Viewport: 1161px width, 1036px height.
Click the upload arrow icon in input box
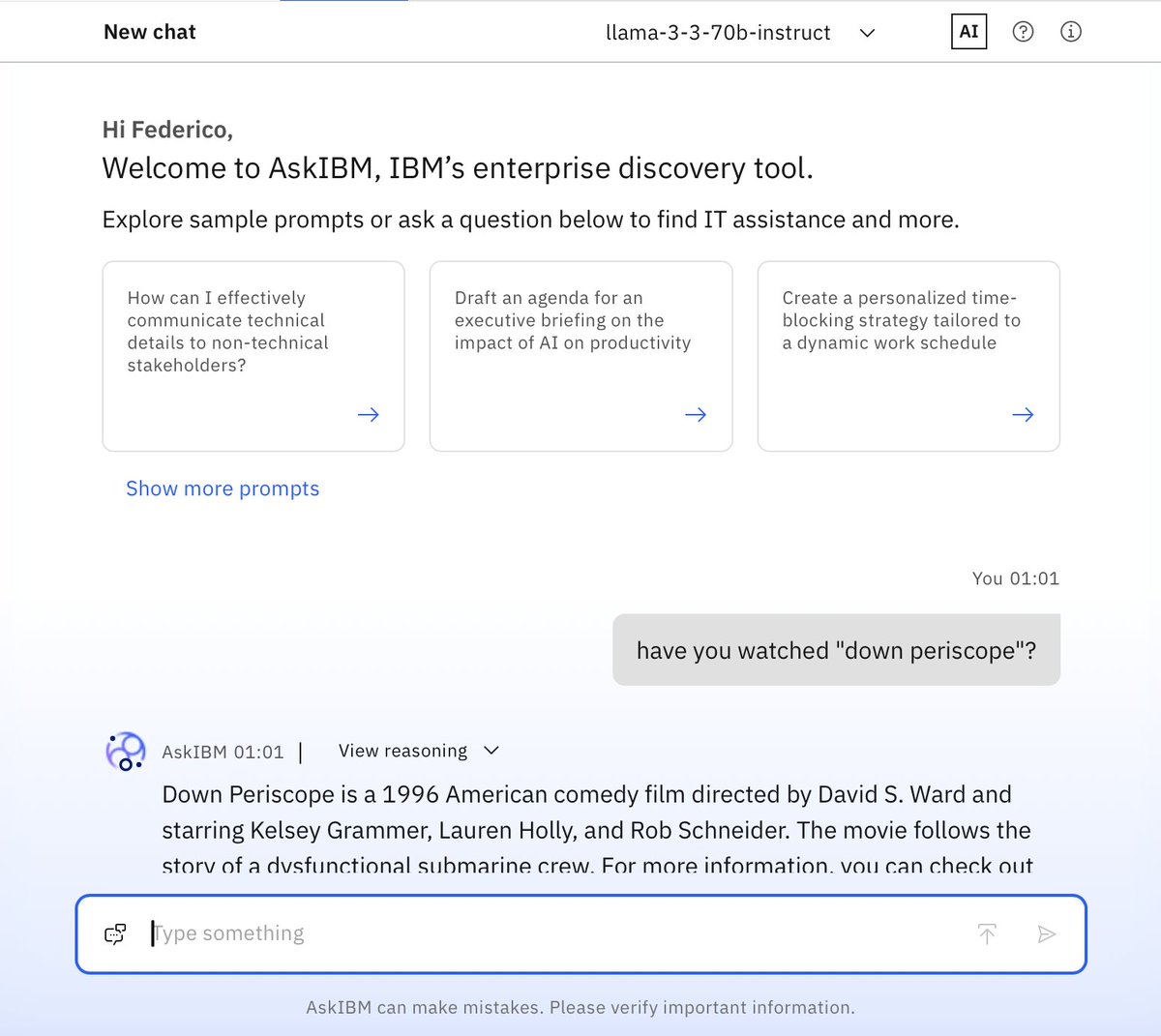click(x=987, y=933)
